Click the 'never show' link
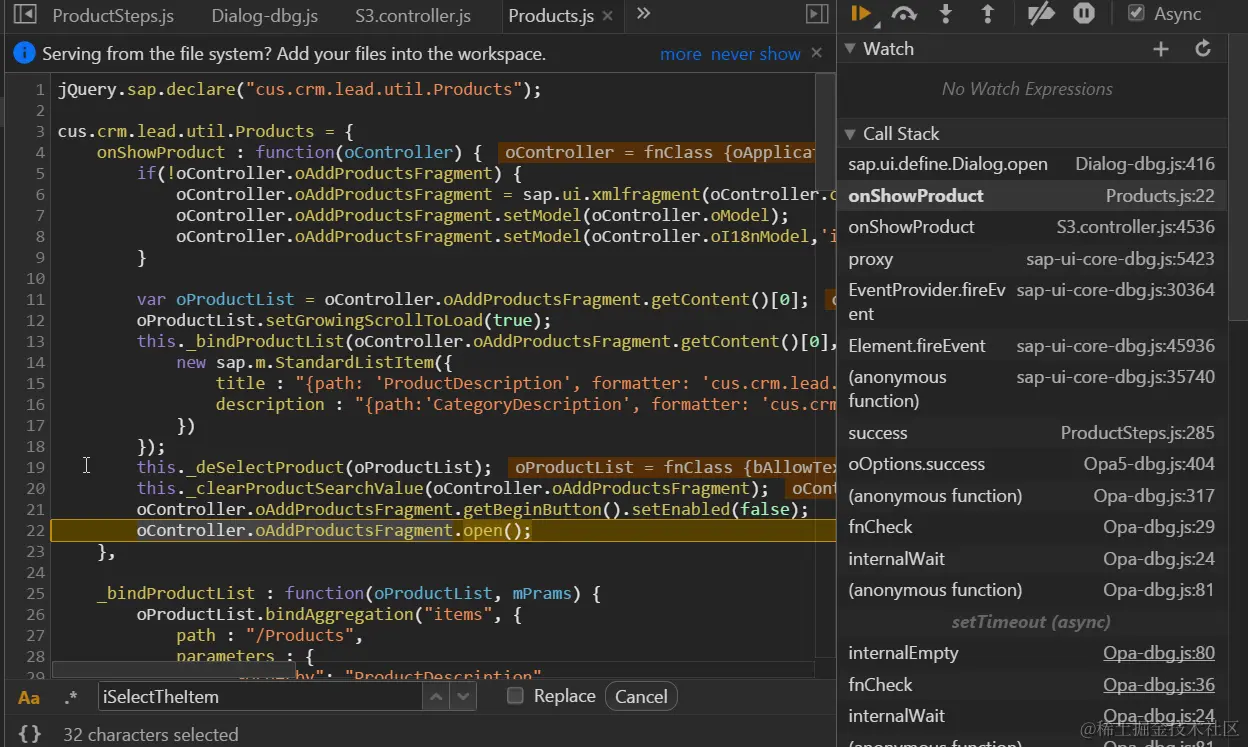The width and height of the screenshot is (1248, 747). (x=756, y=54)
